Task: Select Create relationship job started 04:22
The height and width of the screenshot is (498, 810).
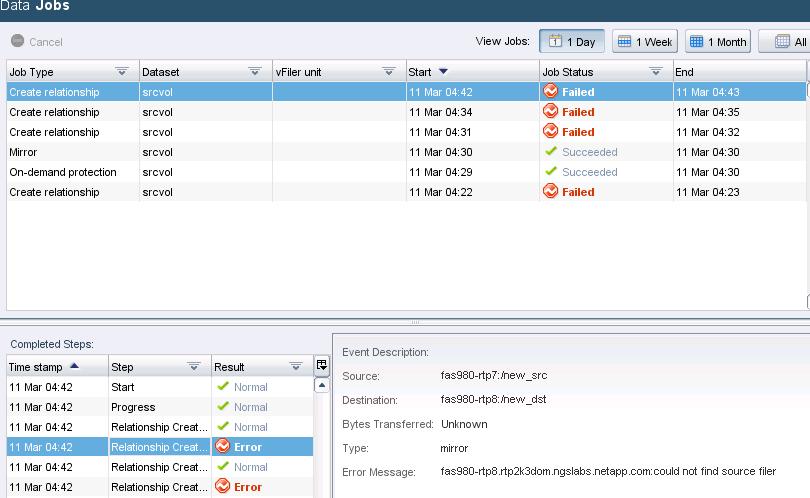Action: coord(406,192)
